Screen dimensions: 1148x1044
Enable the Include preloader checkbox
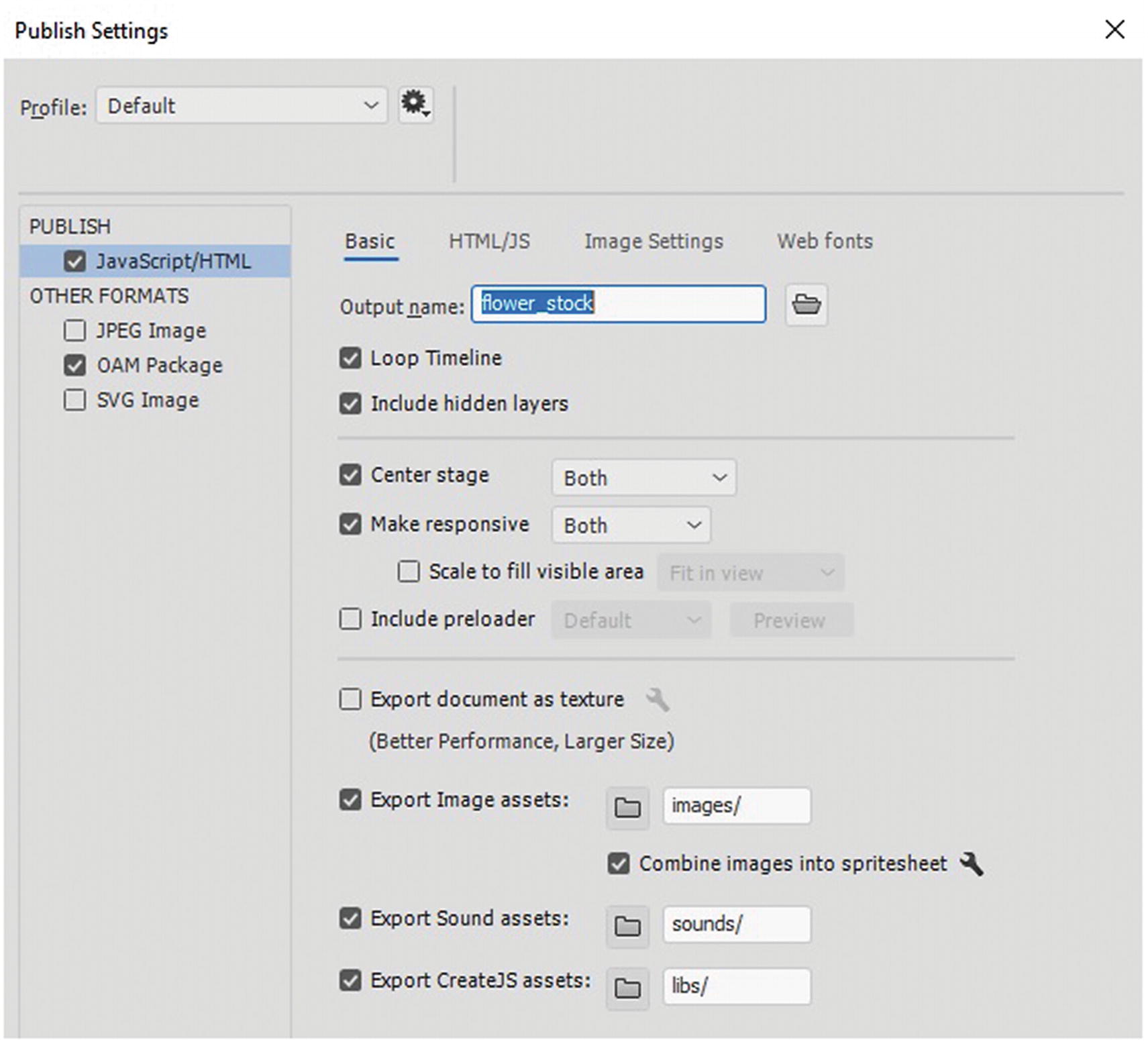coord(350,619)
